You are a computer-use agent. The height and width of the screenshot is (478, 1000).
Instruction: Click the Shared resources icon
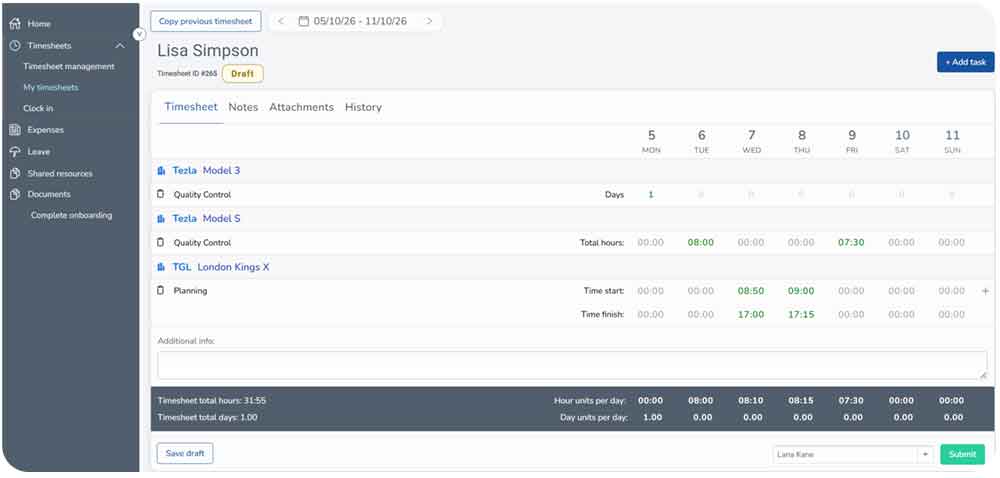tap(15, 173)
